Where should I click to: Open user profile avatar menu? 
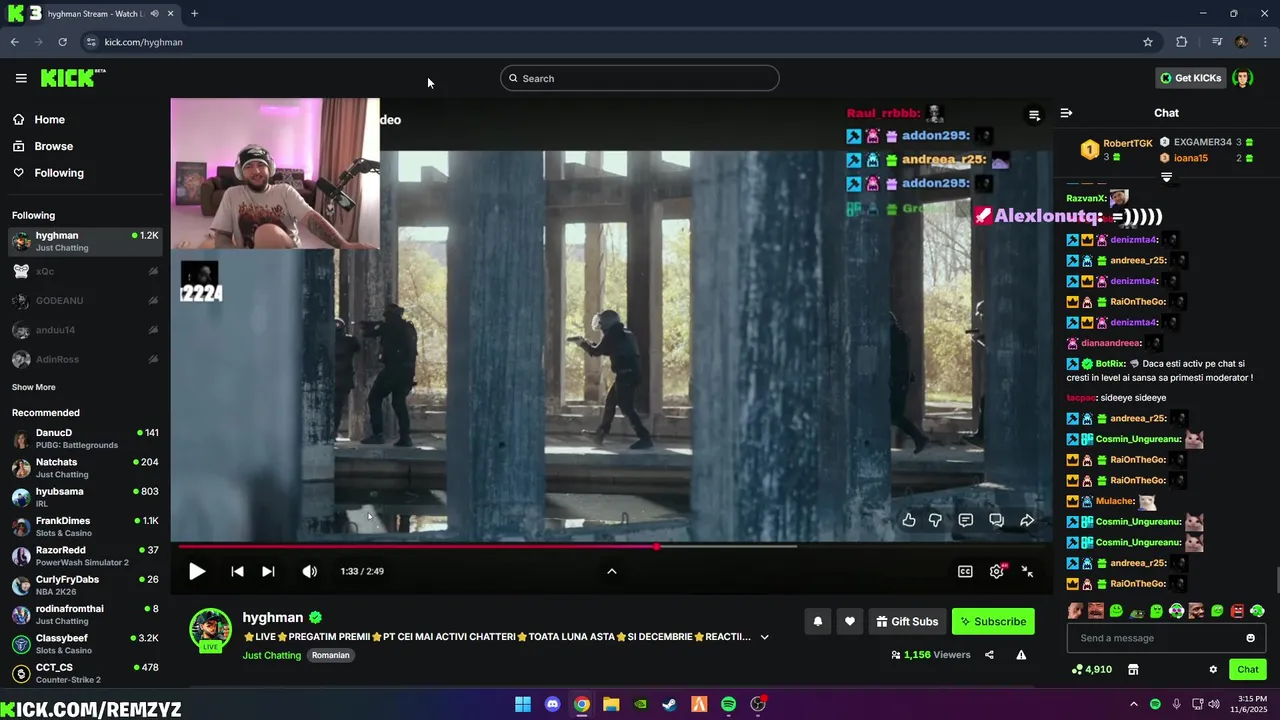click(1243, 78)
